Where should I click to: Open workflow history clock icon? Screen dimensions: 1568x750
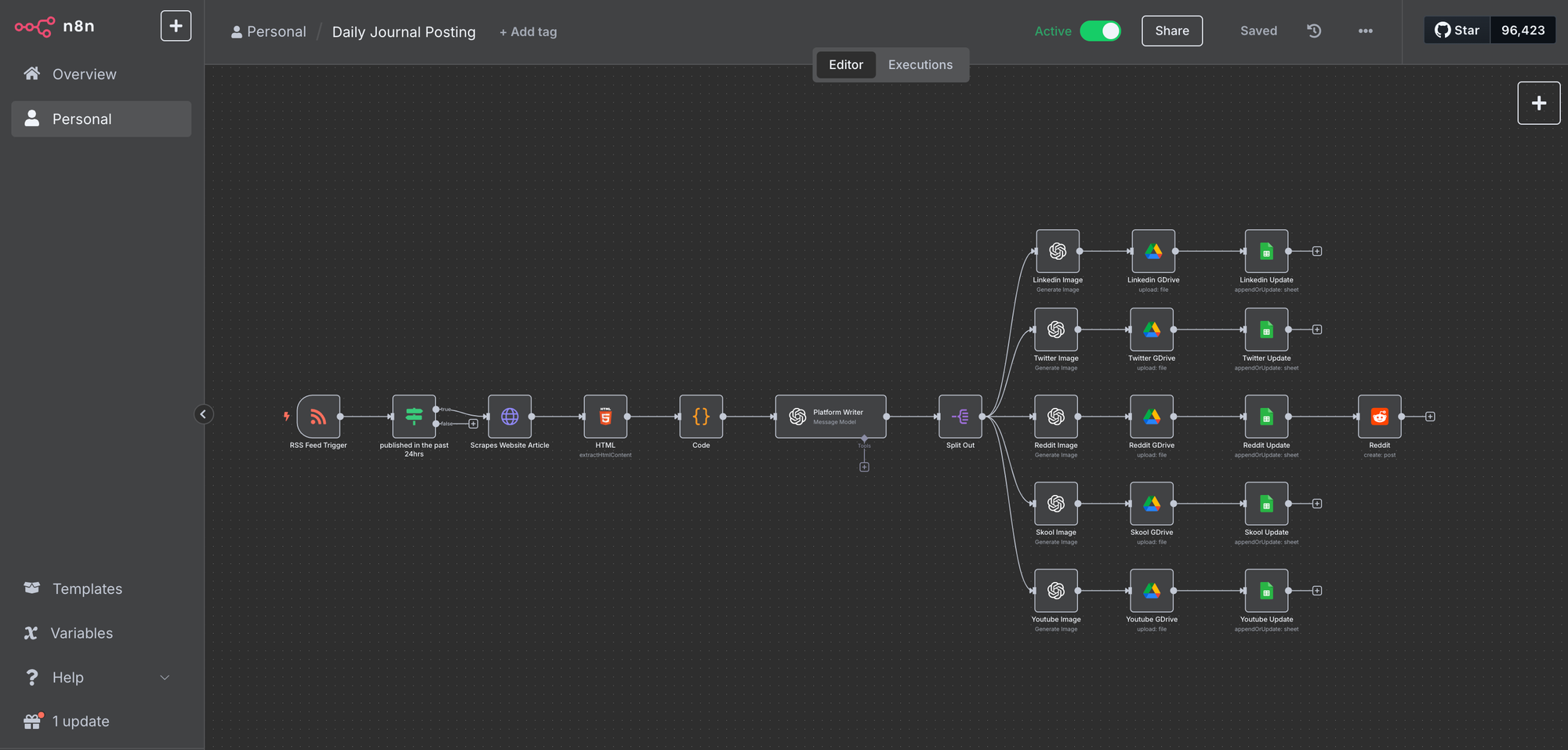(1314, 31)
